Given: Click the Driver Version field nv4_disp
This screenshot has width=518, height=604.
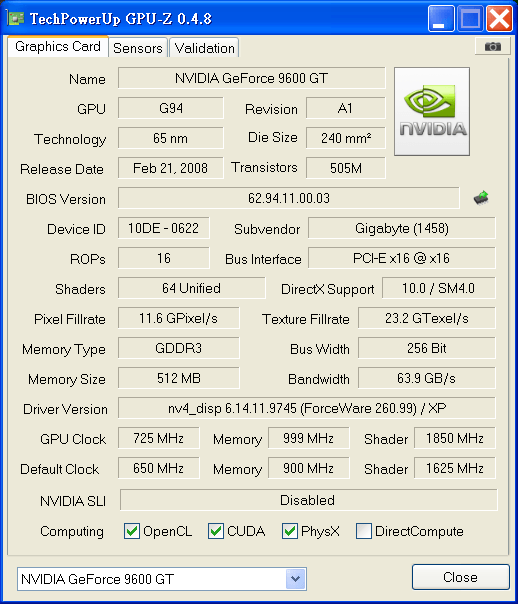Looking at the screenshot, I should tap(307, 408).
